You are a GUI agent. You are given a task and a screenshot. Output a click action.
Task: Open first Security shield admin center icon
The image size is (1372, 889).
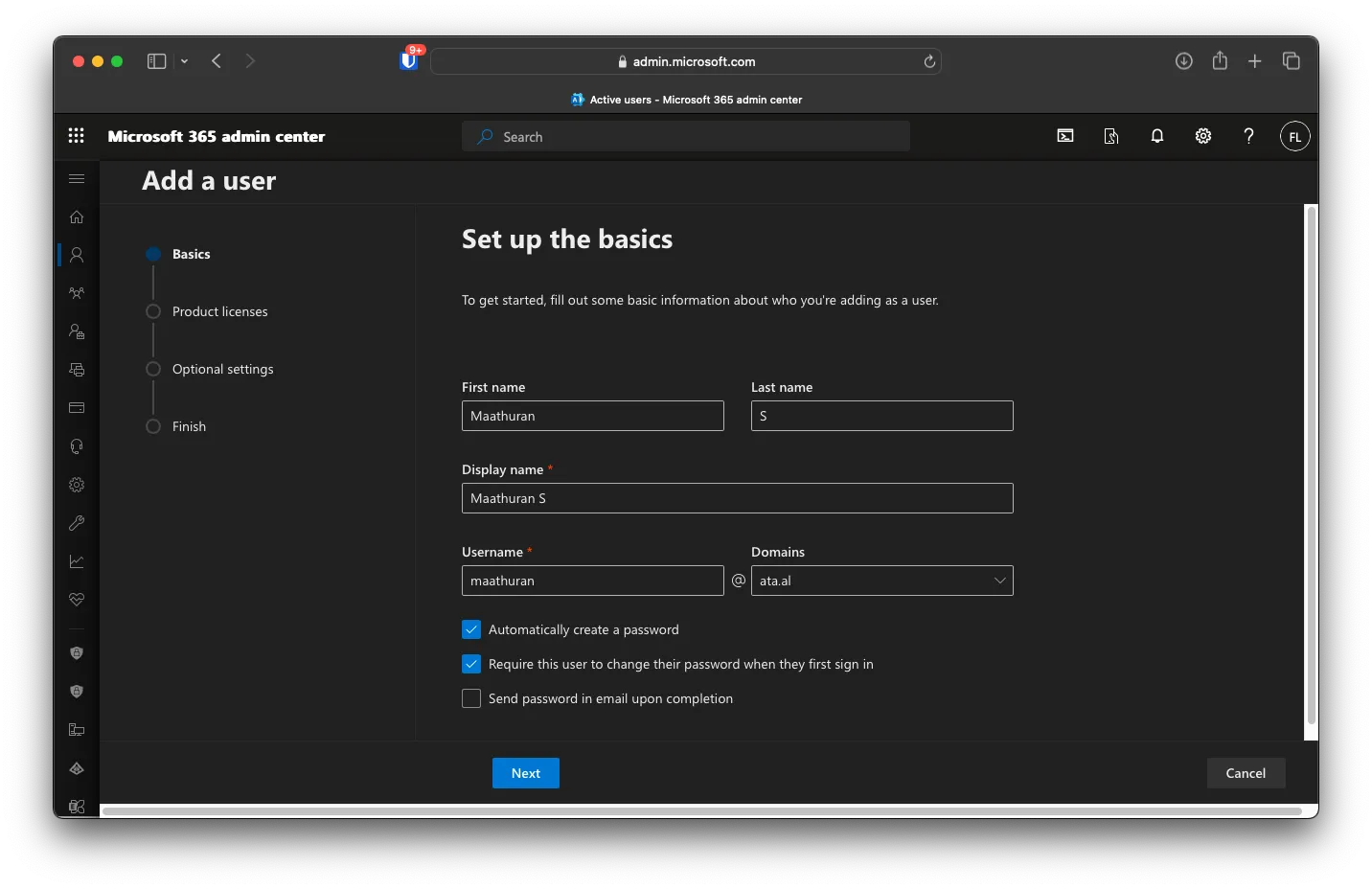[x=77, y=653]
